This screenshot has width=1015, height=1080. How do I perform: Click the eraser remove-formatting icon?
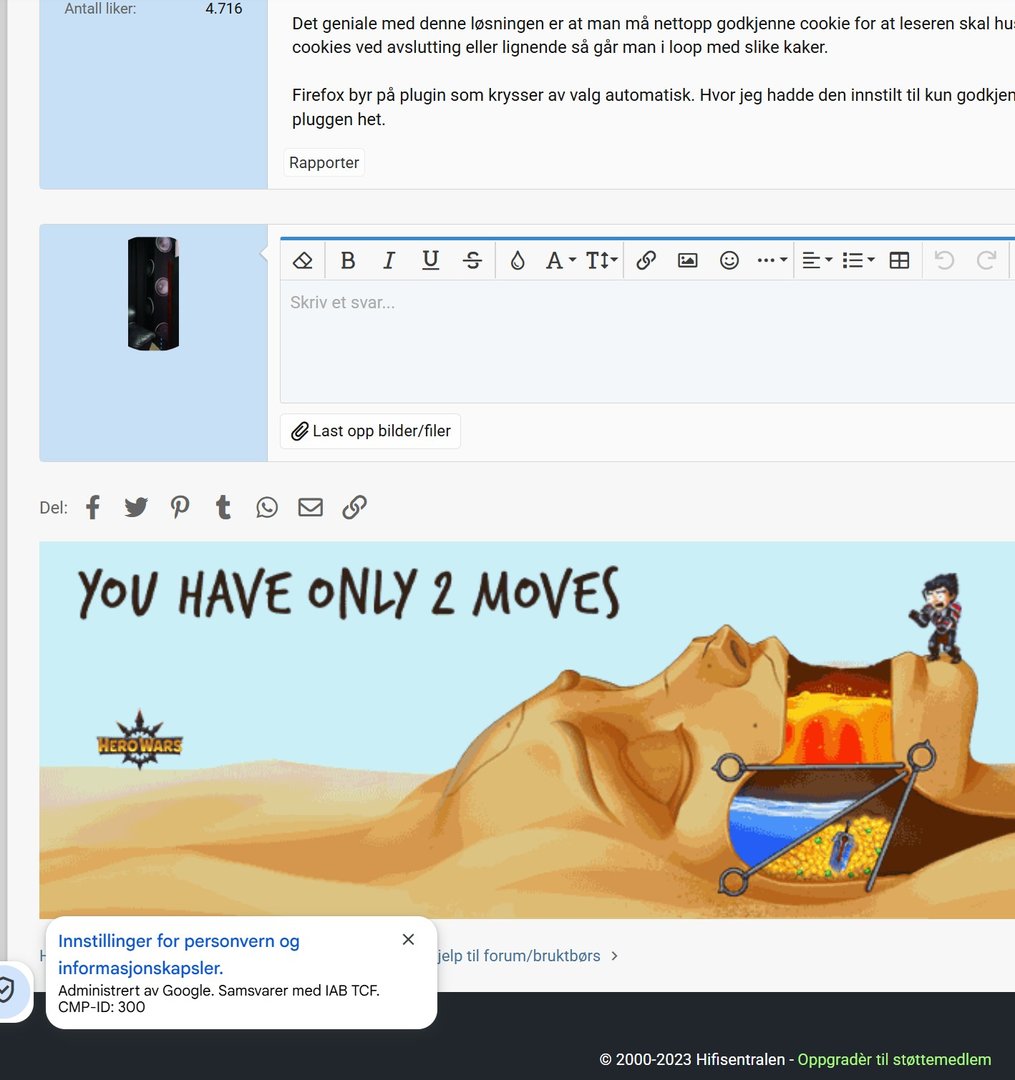(302, 260)
